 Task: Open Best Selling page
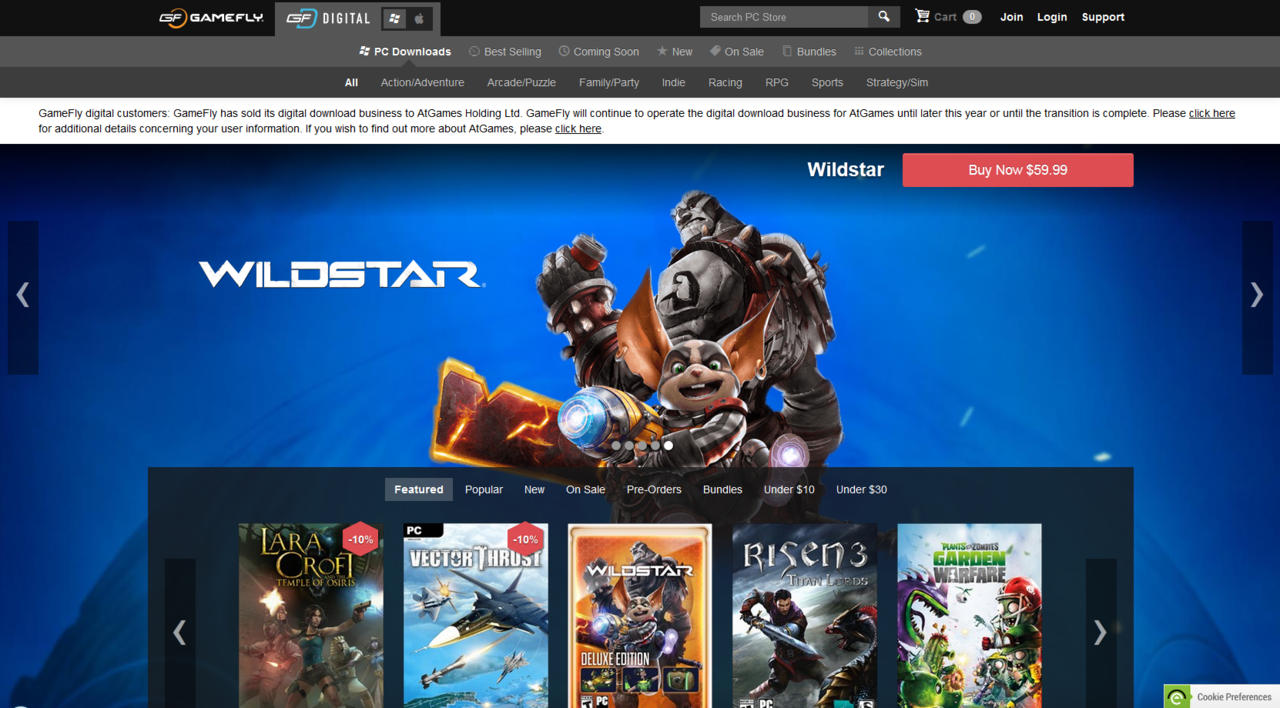point(505,52)
